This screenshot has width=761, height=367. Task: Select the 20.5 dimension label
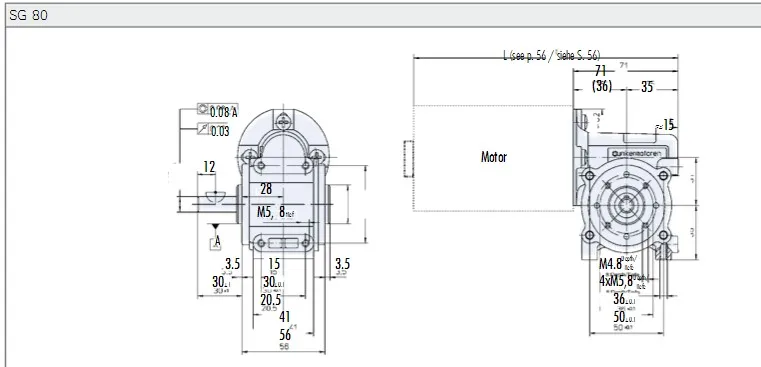click(x=271, y=300)
